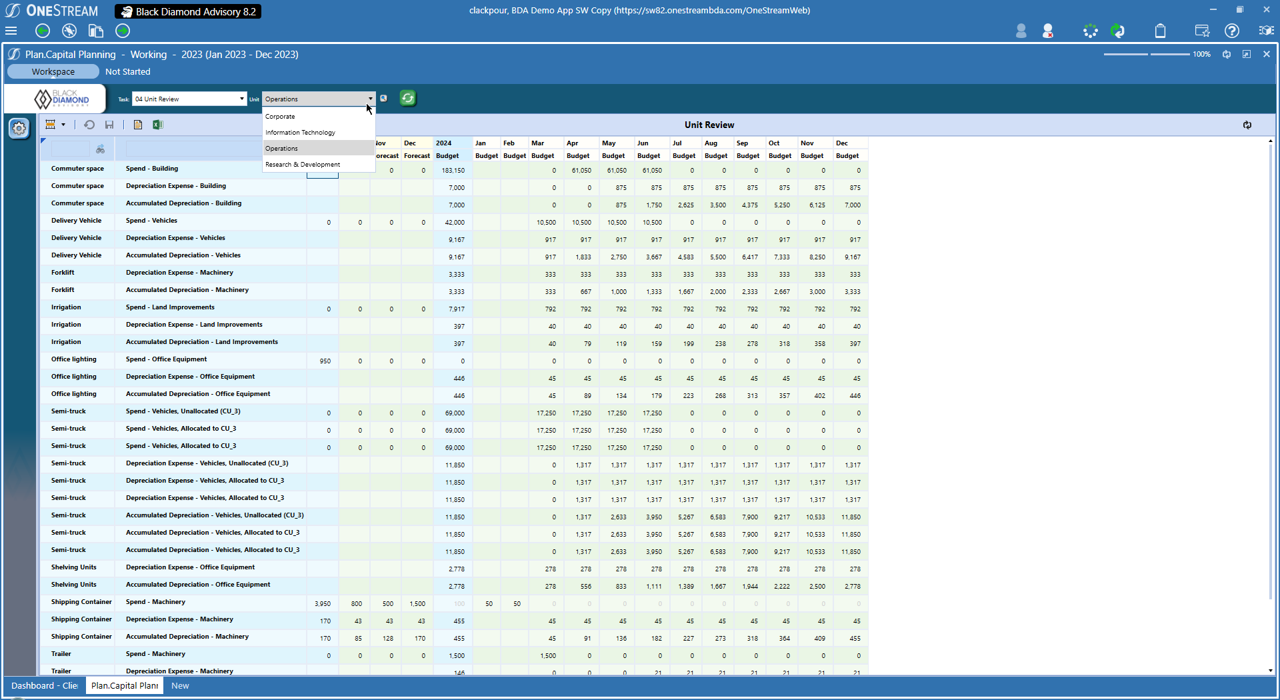Open the Unit dropdown combo box
The image size is (1280, 700).
[x=370, y=98]
